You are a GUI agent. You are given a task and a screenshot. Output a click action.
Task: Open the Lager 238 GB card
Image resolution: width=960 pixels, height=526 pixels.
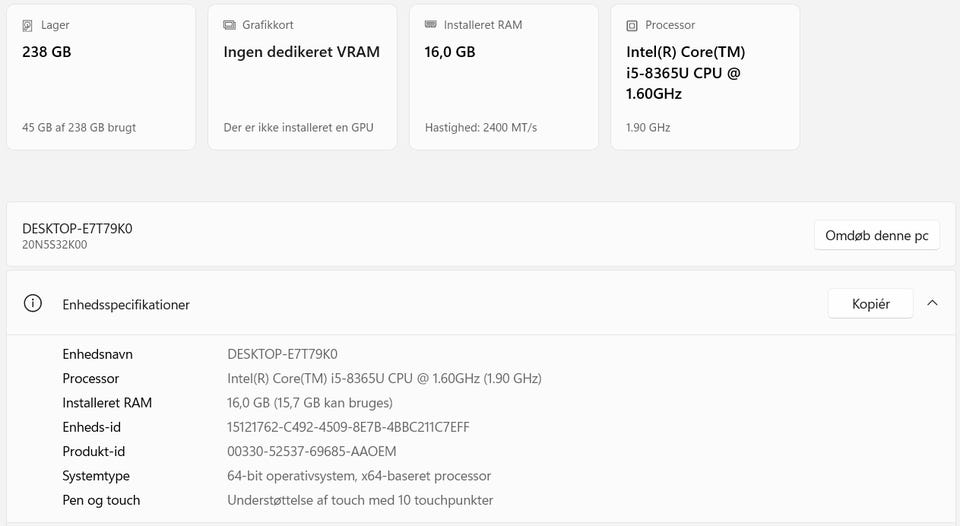point(101,77)
